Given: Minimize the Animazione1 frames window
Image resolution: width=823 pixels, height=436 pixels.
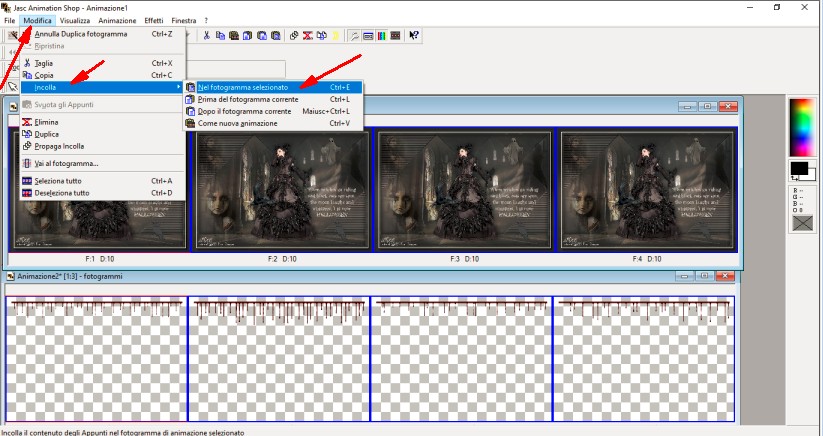Looking at the screenshot, I should click(x=687, y=107).
